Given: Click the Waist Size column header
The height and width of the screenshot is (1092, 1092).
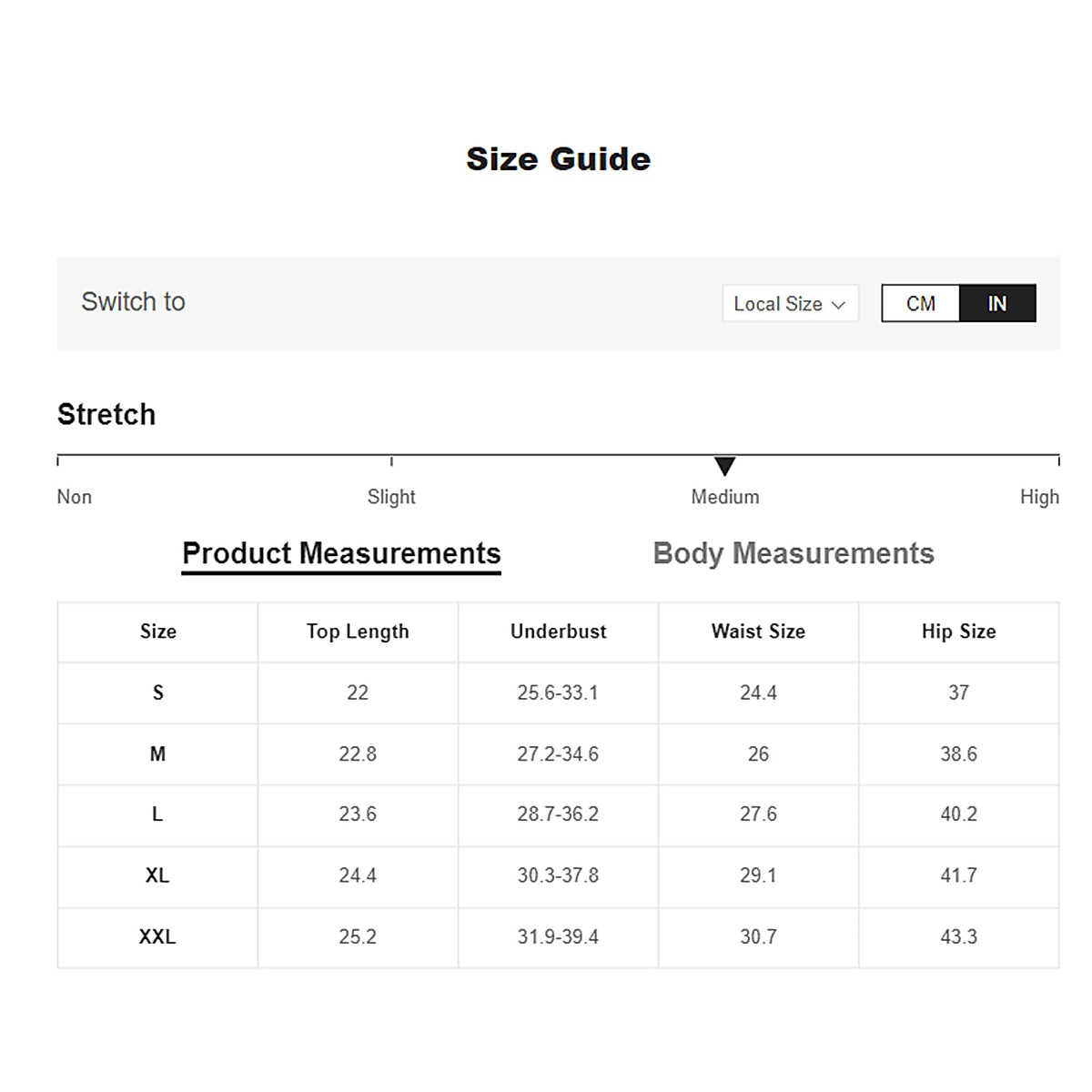Looking at the screenshot, I should (x=758, y=632).
